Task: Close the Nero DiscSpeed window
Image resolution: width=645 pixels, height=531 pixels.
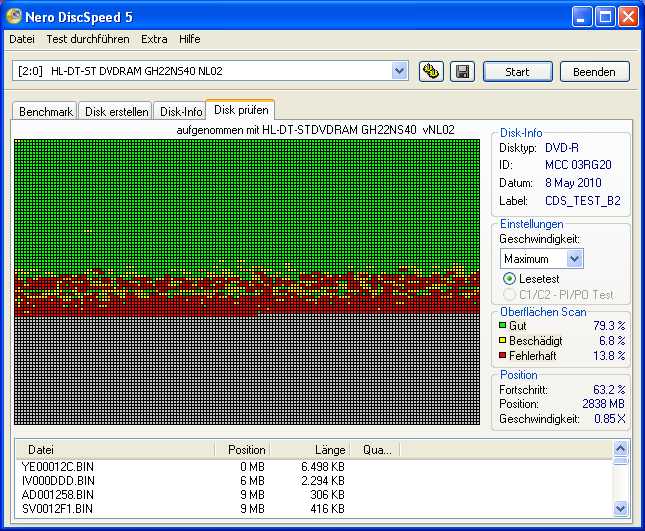Action: [x=628, y=17]
